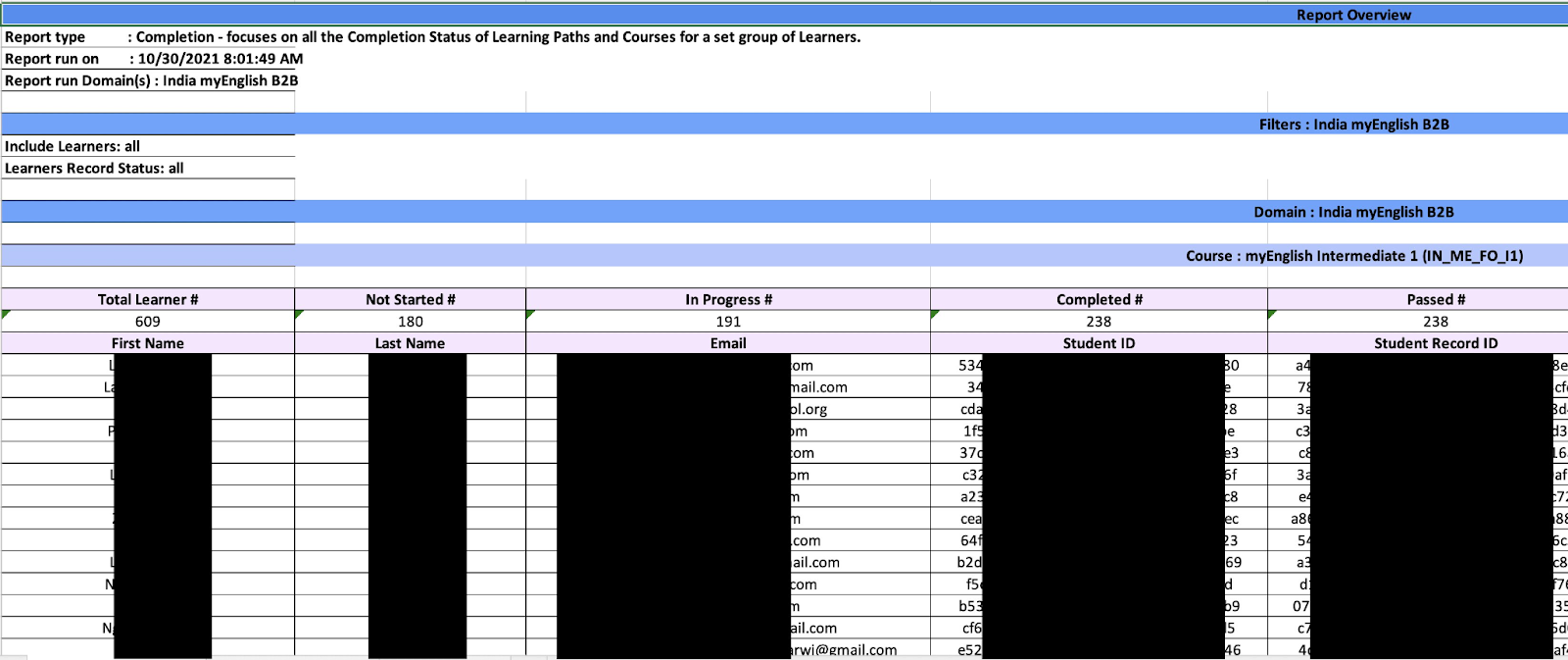
Task: Click the First Name column header
Action: pos(148,343)
